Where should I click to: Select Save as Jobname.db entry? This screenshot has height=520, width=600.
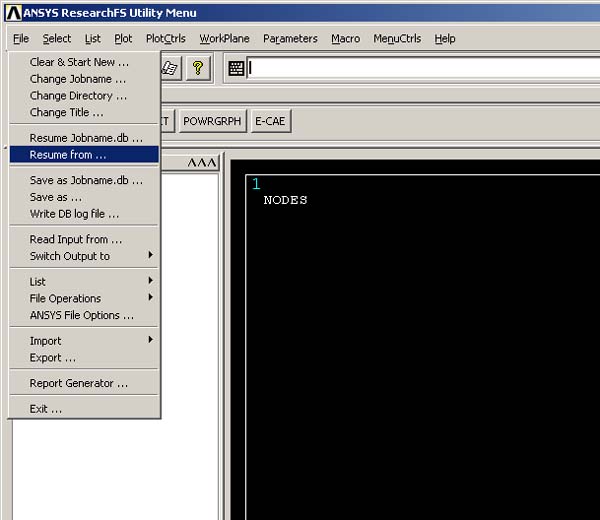click(84, 180)
